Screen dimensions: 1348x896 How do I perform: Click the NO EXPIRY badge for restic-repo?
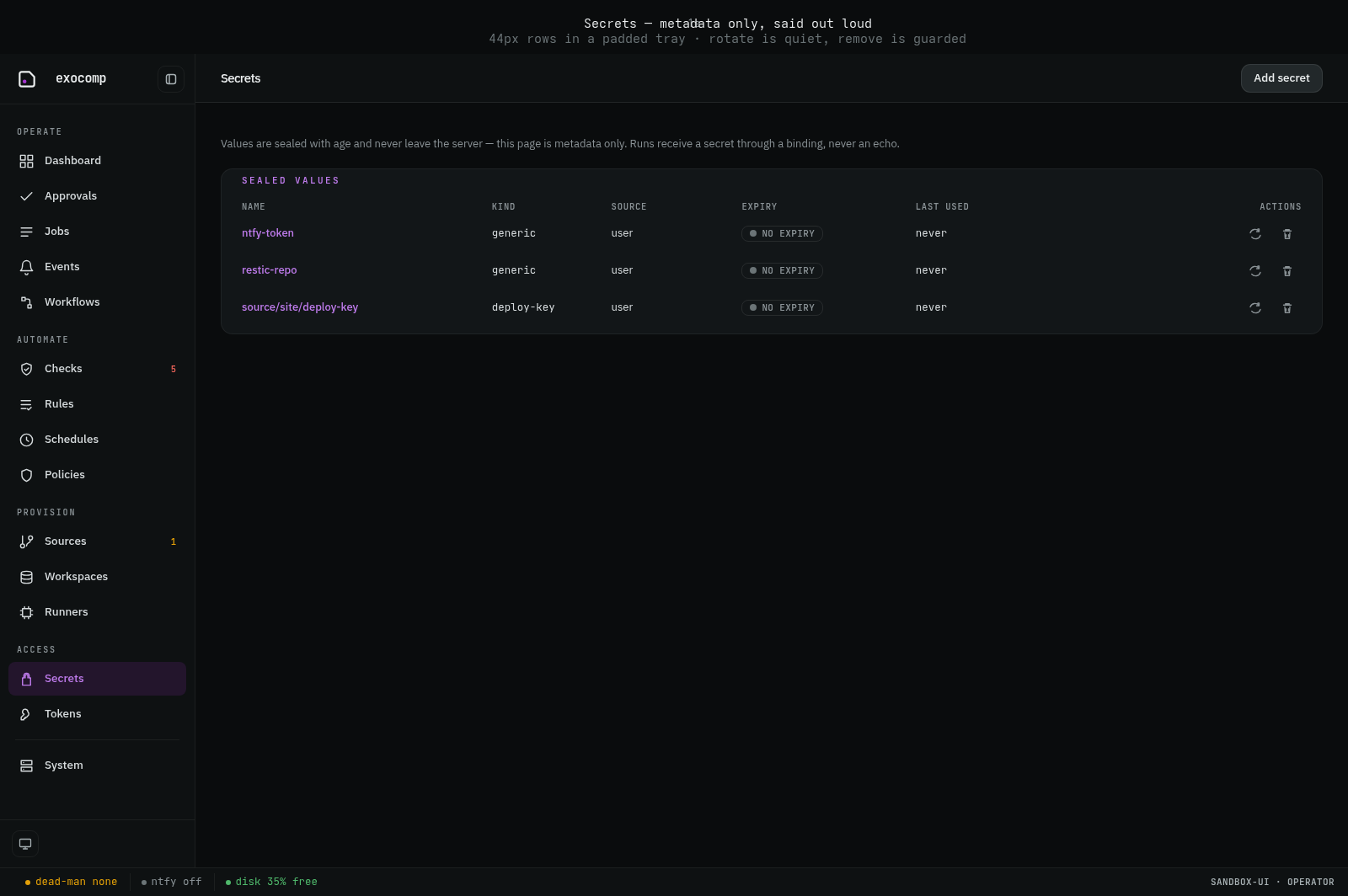tap(782, 271)
